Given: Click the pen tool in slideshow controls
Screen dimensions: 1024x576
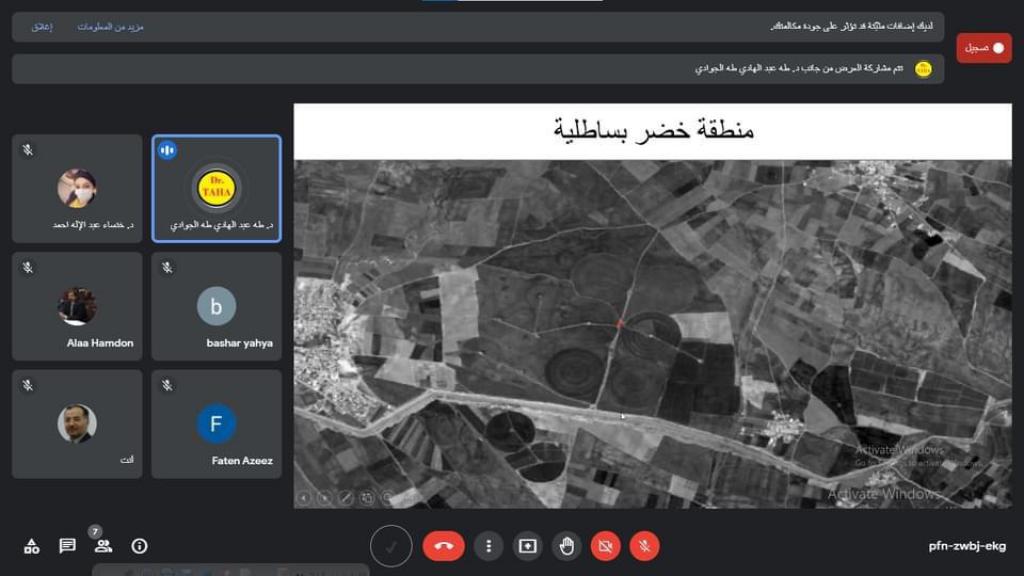Looking at the screenshot, I should coord(346,497).
